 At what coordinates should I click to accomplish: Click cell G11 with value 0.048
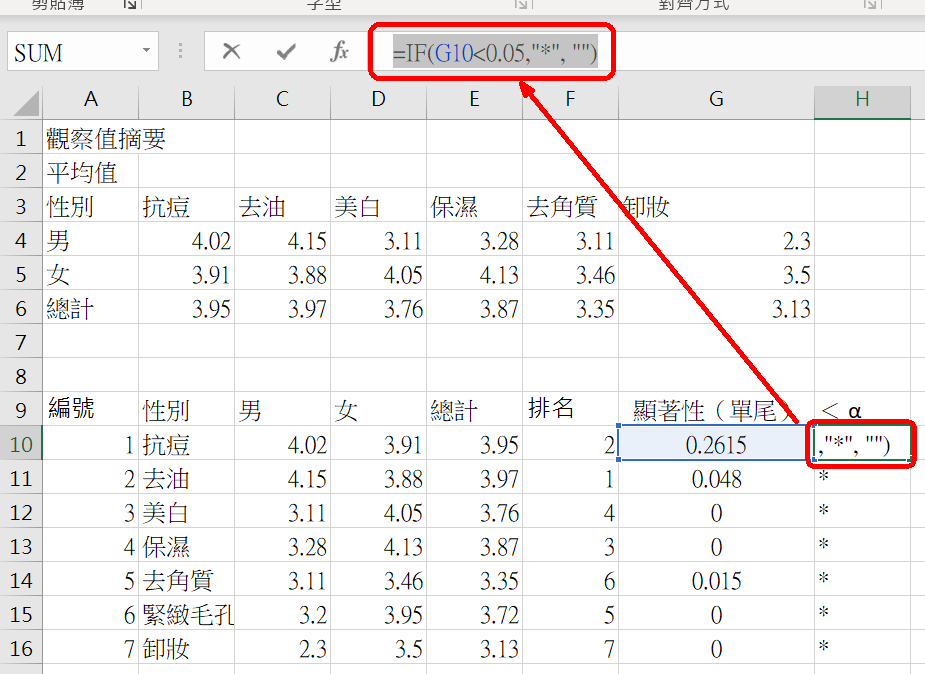tap(716, 479)
